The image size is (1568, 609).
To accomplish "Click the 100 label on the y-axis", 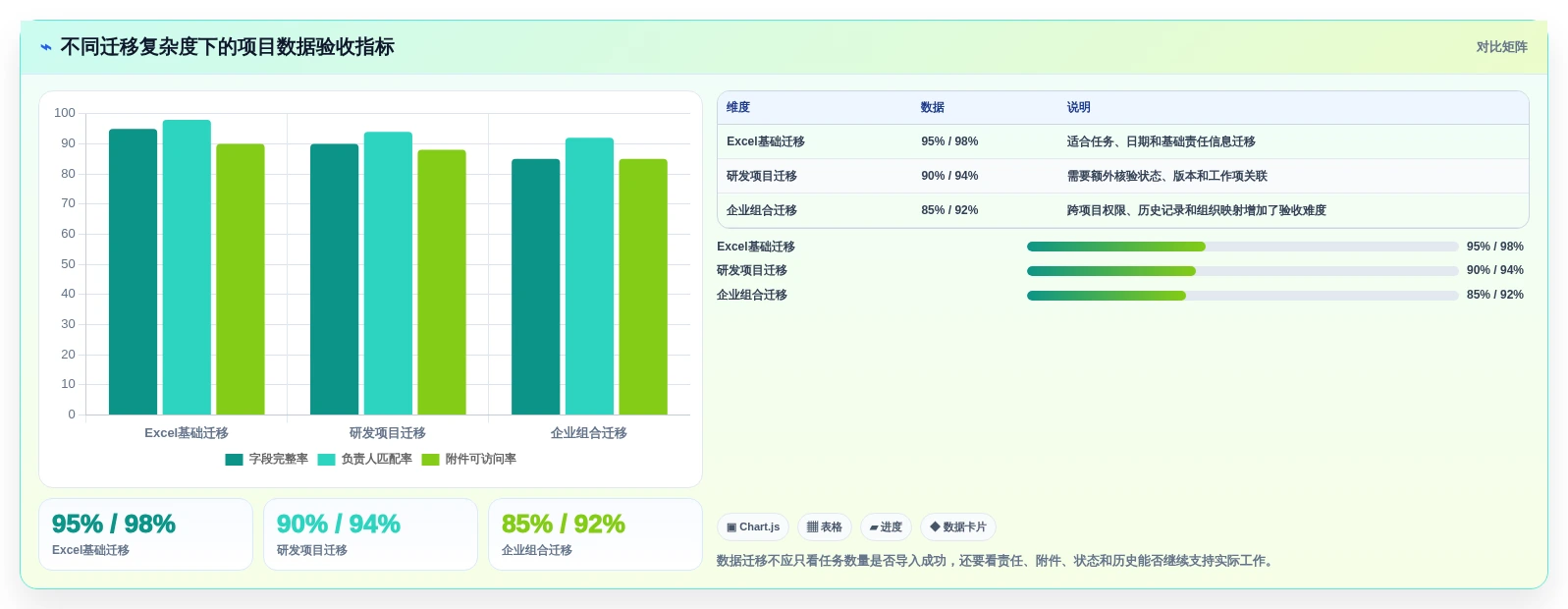I will pos(65,113).
